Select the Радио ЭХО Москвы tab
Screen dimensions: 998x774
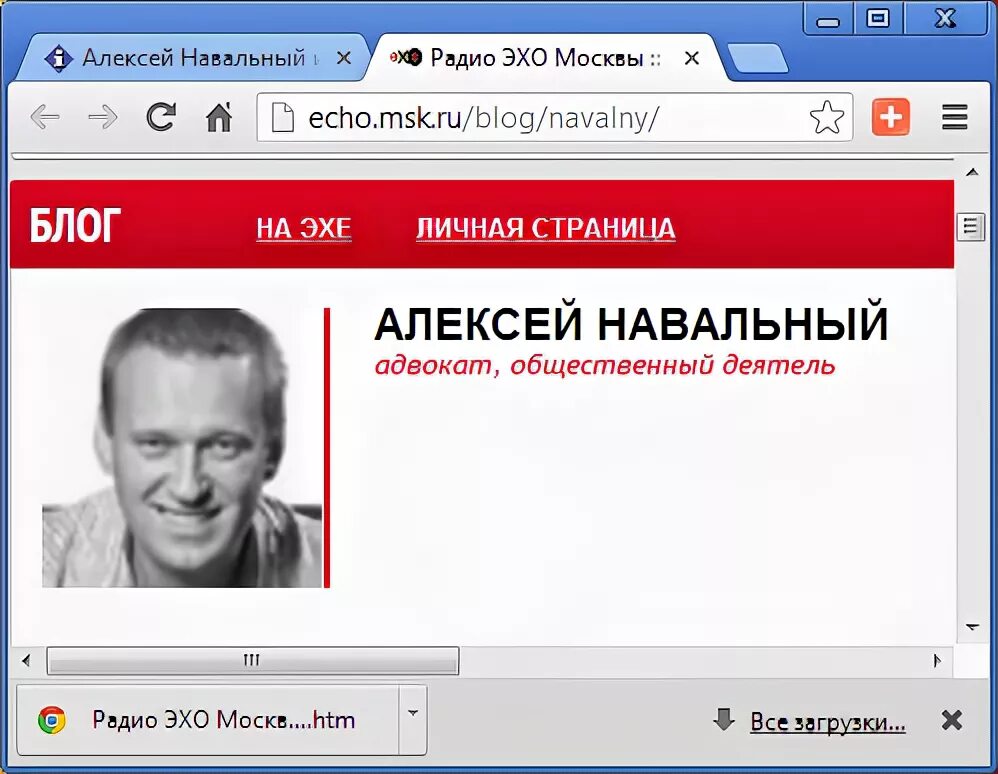544,58
